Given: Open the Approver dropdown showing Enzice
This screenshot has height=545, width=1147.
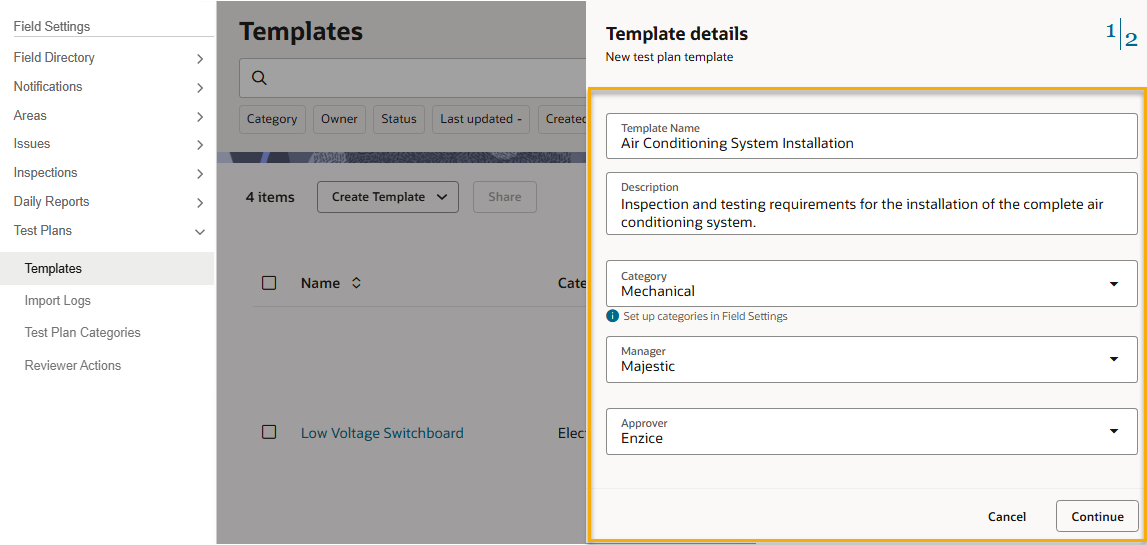Looking at the screenshot, I should pos(1114,431).
